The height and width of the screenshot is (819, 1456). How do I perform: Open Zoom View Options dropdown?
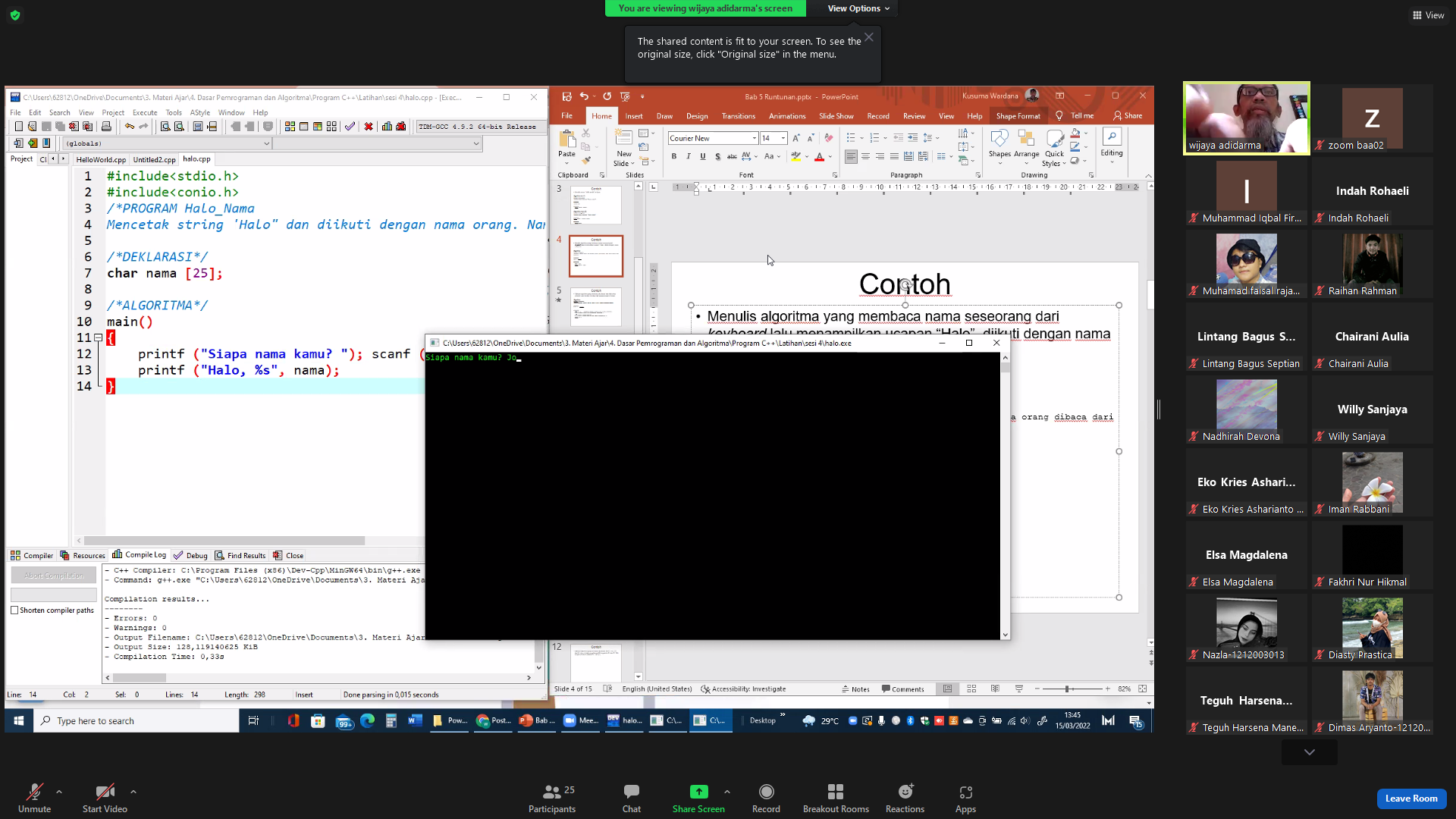pos(858,8)
